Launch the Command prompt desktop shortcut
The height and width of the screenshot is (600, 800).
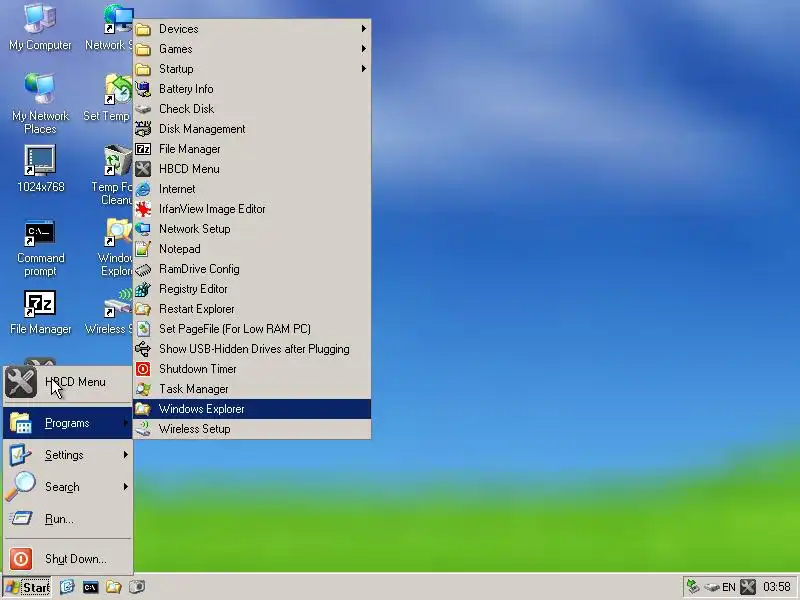click(40, 248)
